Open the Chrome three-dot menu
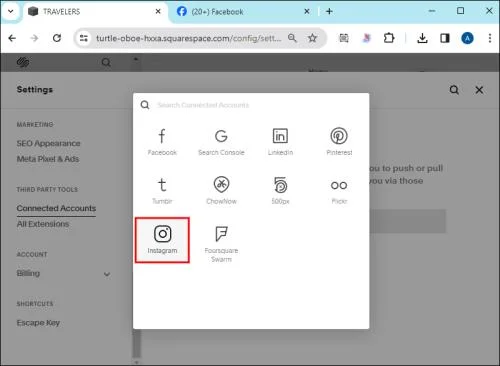This screenshot has height=366, width=500. [x=490, y=38]
